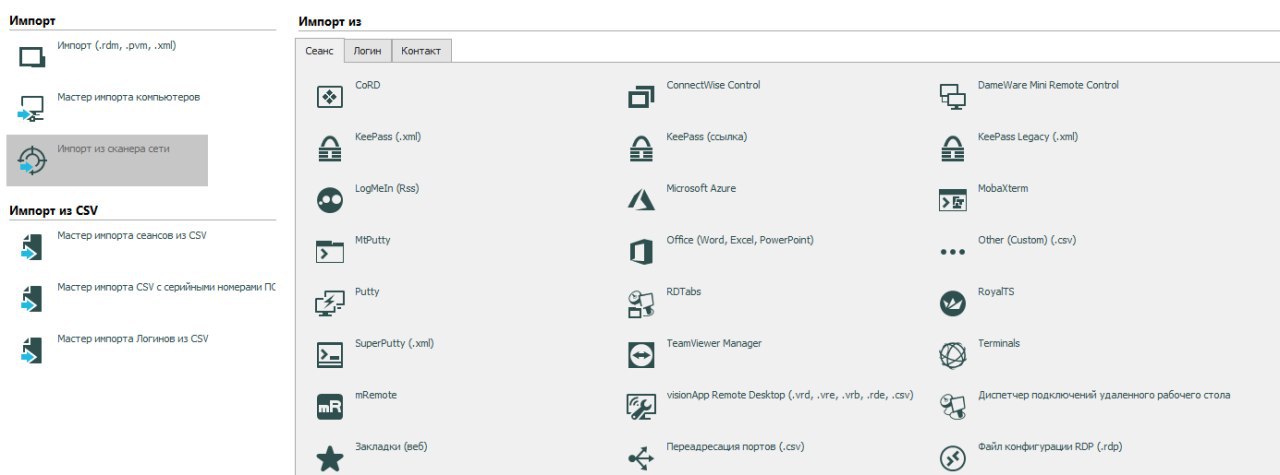Select the KeePass Legacy (.xml) icon
This screenshot has width=1280, height=475.
click(952, 149)
